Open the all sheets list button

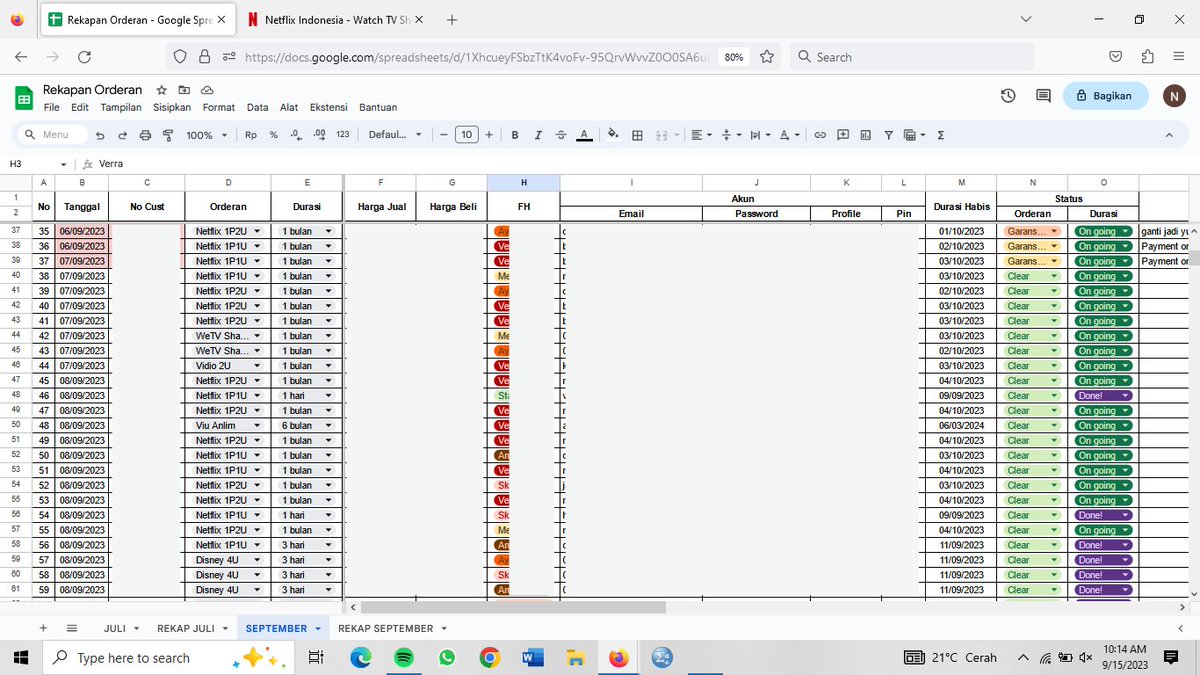click(72, 628)
